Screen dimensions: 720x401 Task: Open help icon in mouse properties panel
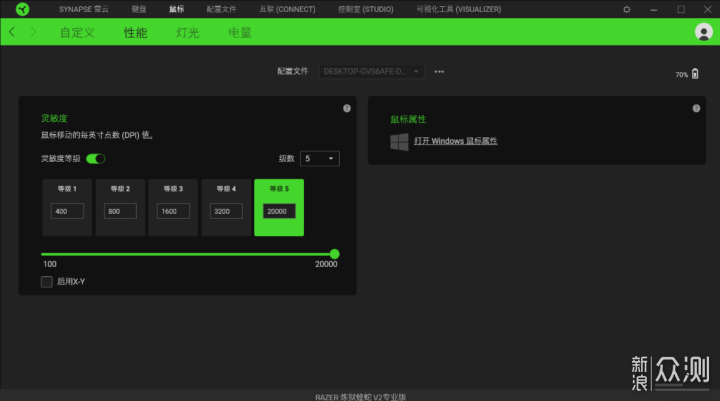click(696, 108)
